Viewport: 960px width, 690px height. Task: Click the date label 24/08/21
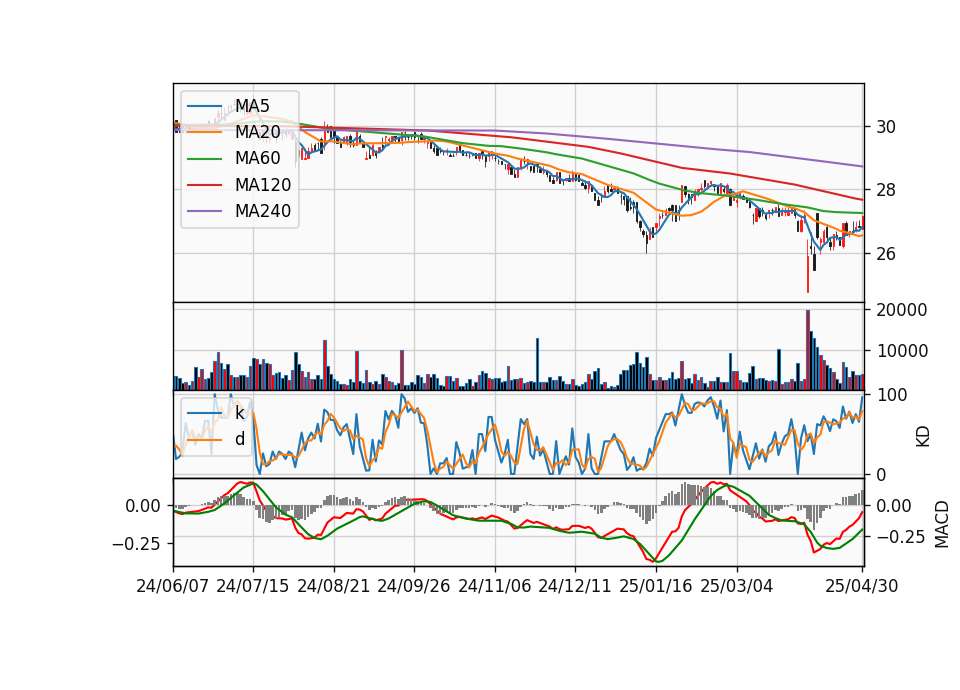(x=334, y=586)
